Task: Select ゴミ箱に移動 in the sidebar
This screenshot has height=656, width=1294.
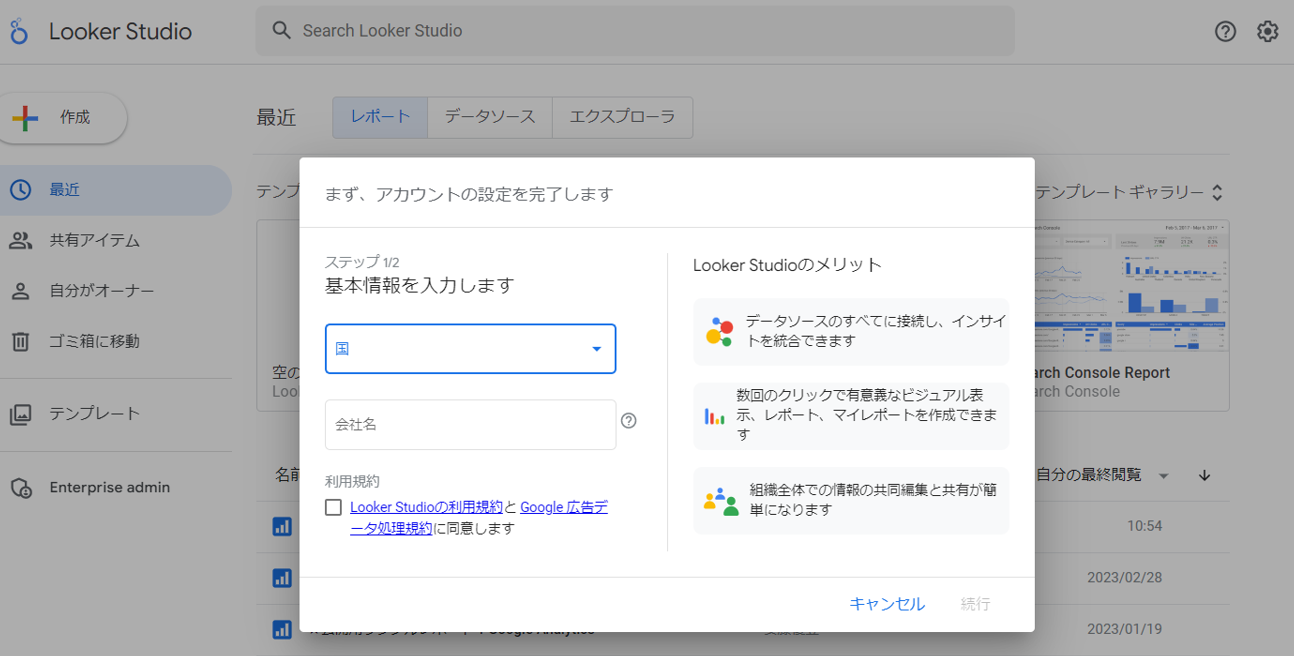Action: click(x=116, y=341)
